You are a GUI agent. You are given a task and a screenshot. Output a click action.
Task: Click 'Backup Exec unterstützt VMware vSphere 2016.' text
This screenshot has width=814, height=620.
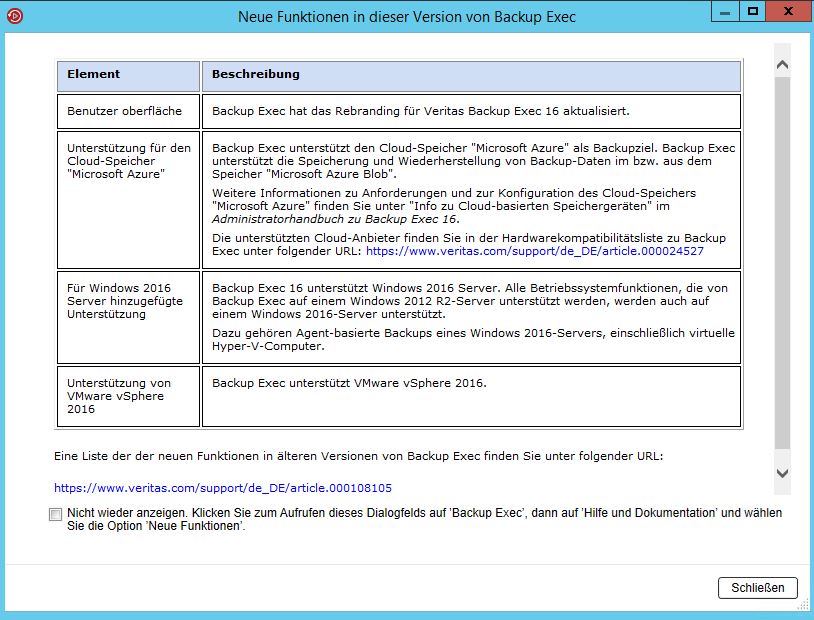[x=349, y=383]
